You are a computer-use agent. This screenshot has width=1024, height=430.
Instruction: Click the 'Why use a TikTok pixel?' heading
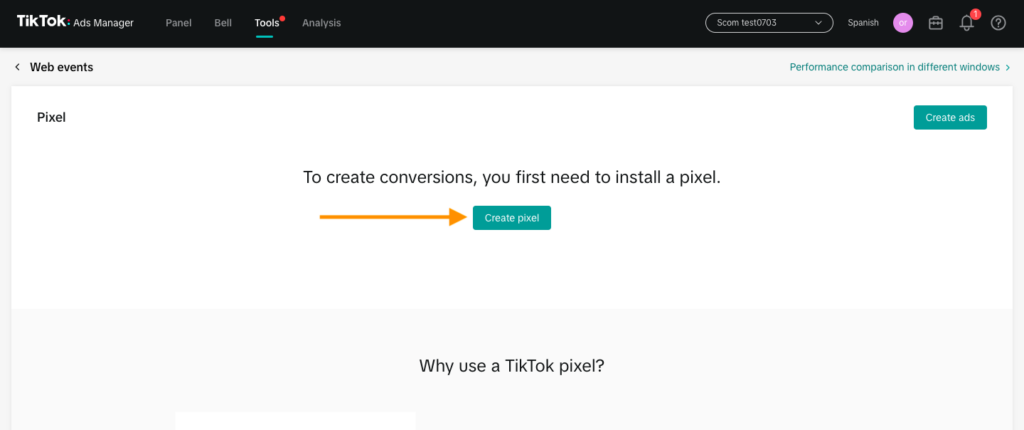511,366
